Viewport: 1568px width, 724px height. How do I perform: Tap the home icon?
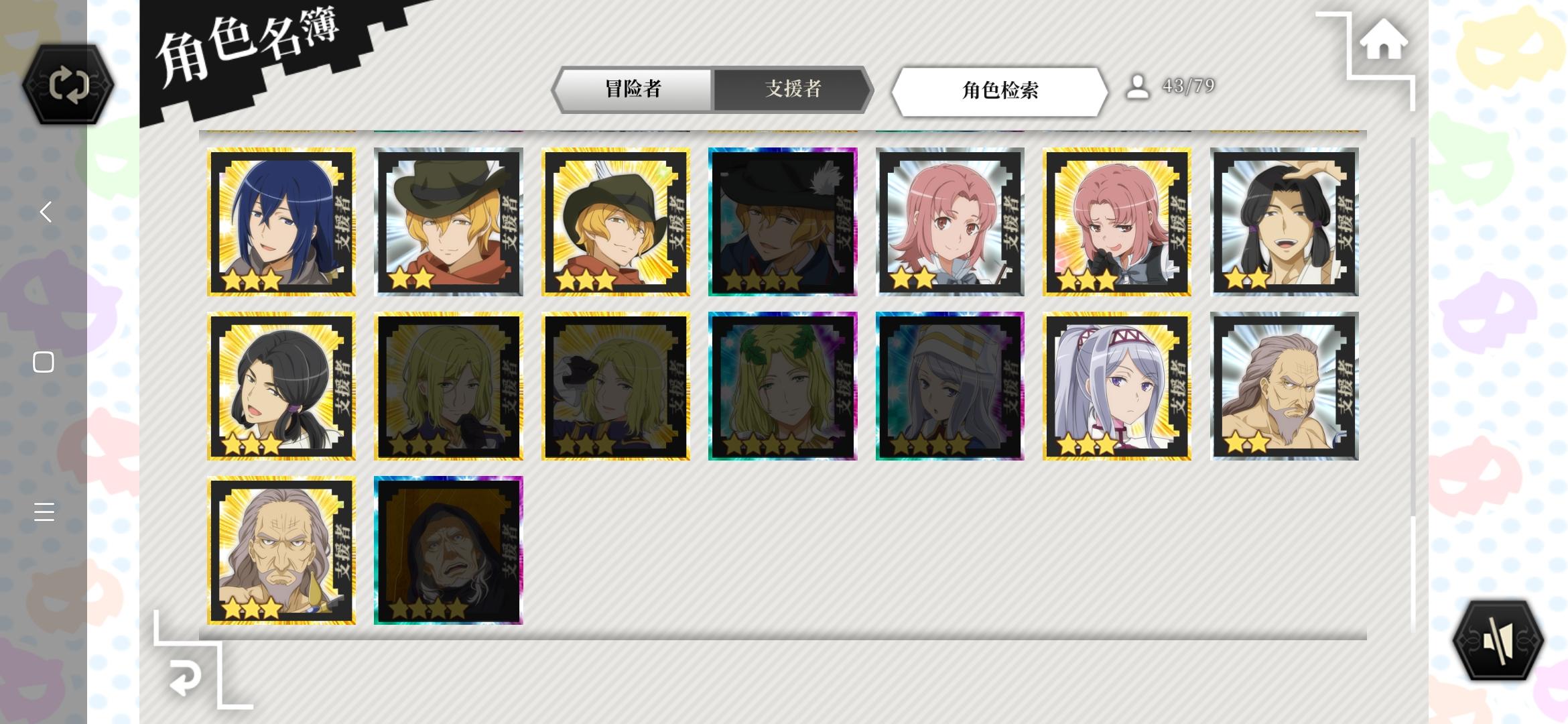click(x=1383, y=40)
